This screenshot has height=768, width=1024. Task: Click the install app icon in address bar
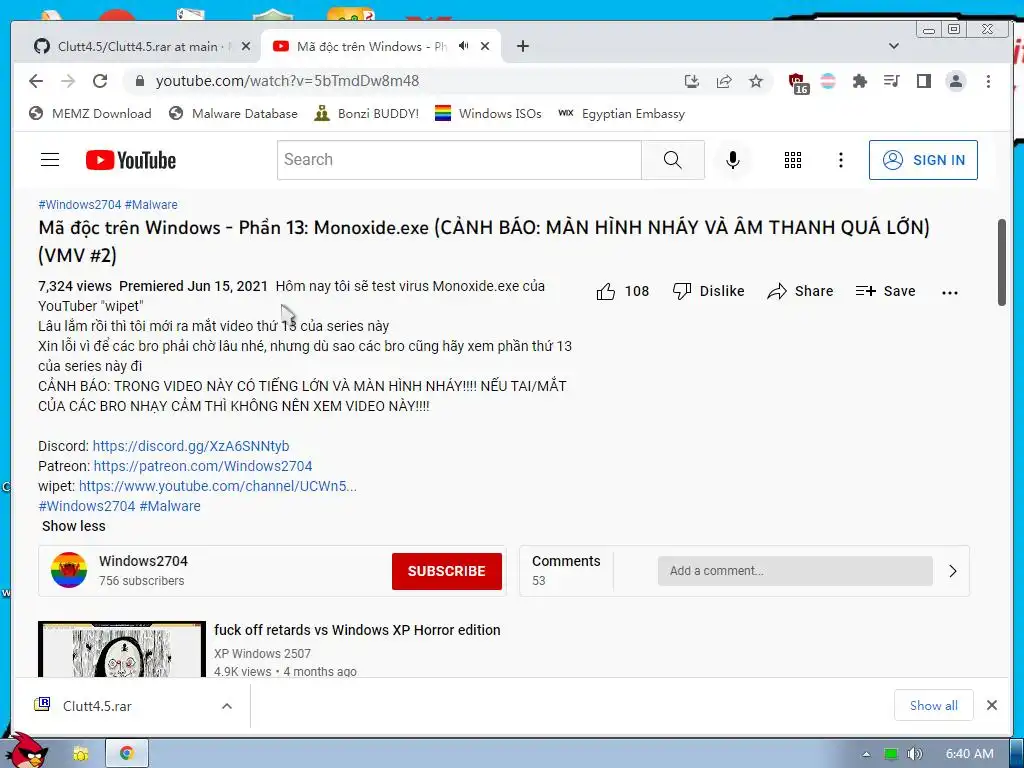coord(692,81)
